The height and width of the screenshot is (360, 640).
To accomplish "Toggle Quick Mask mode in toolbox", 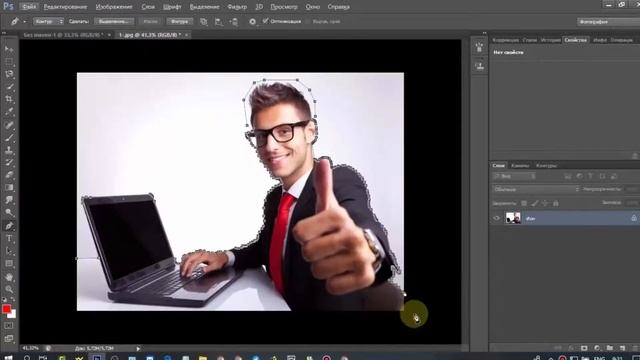I will (9, 326).
